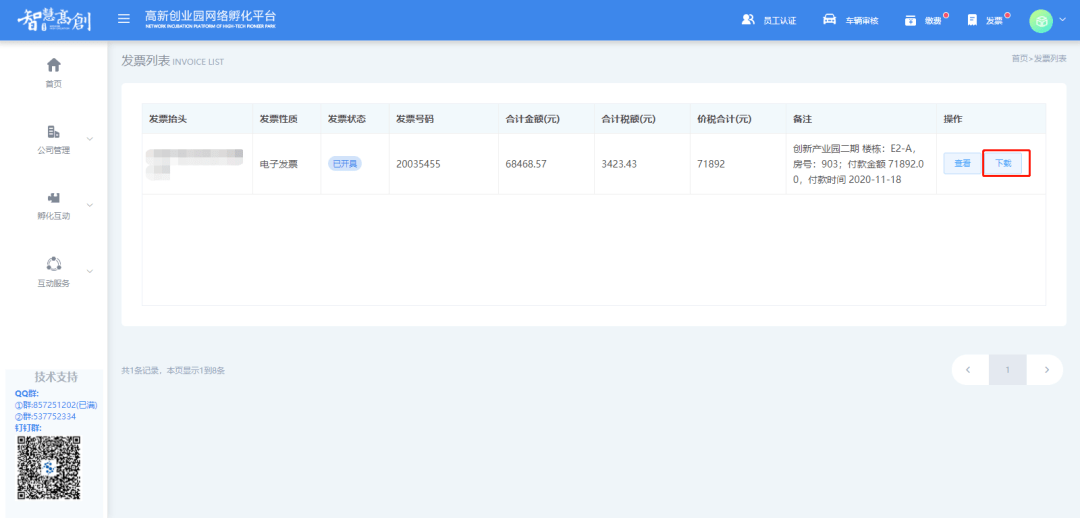The image size is (1080, 518).
Task: Click QQ group 537752334 link
Action: 45,417
